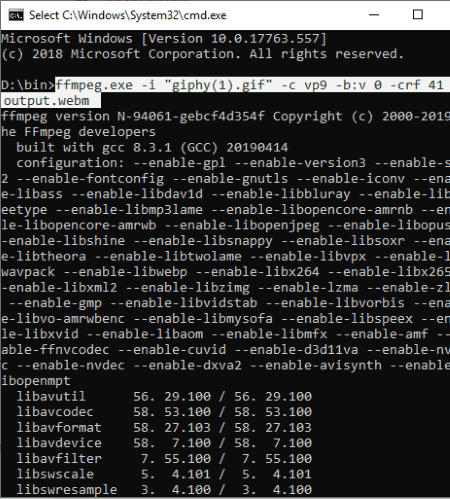Viewport: 450px width, 499px height.
Task: Click the '--enable-nvdec' flag
Action: 71,366
